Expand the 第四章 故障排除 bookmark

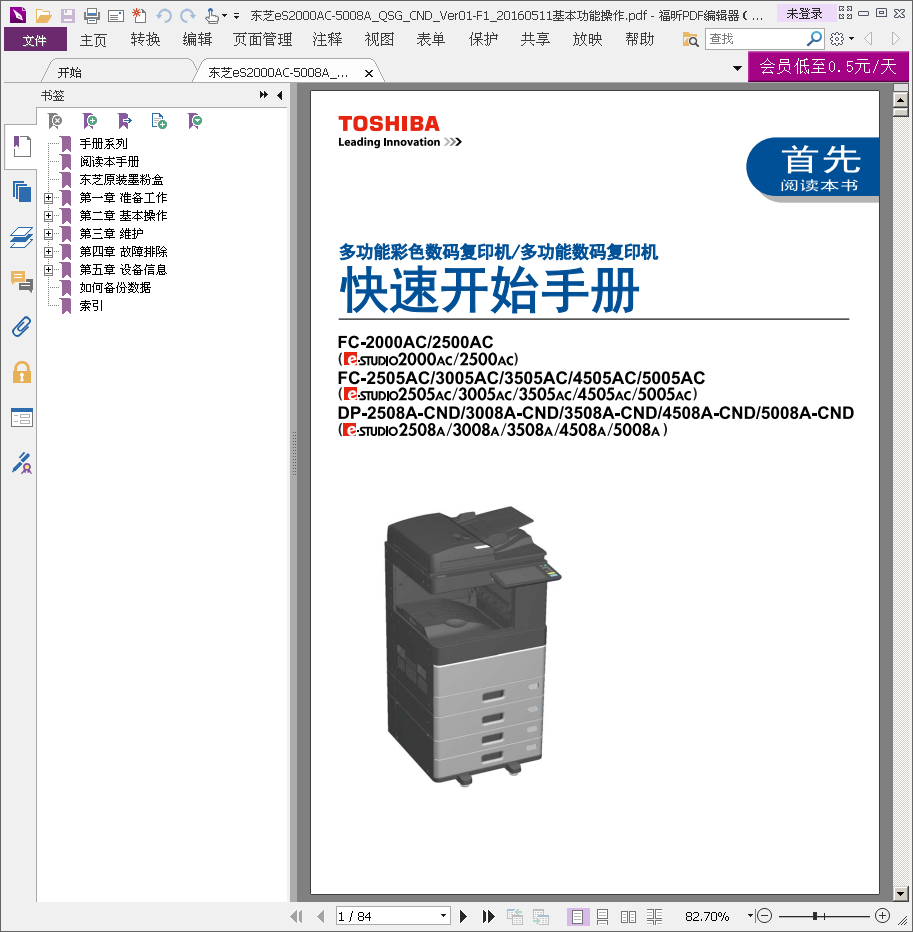[48, 252]
